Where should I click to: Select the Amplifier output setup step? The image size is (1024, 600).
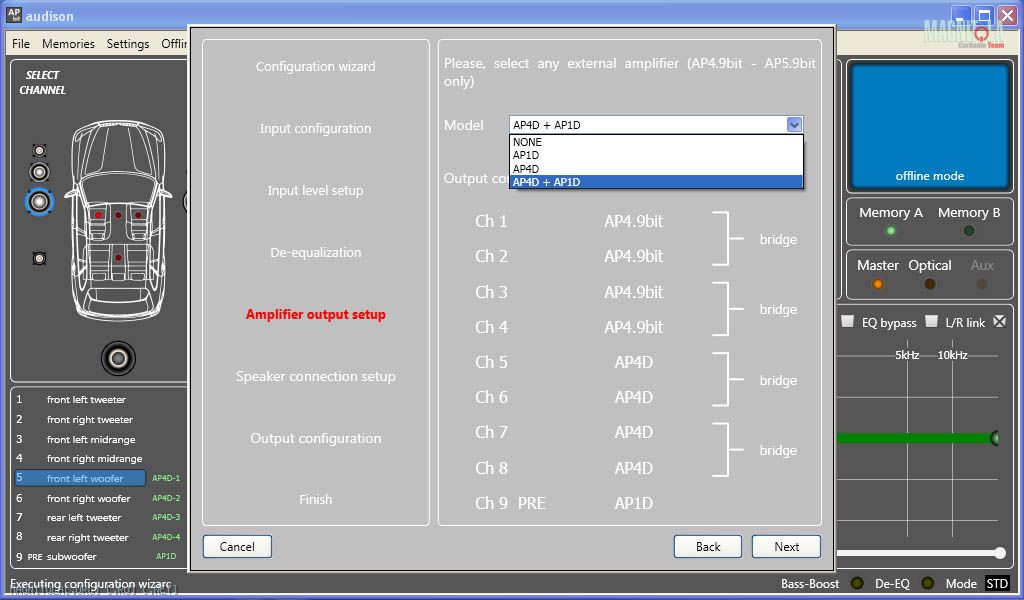click(x=315, y=315)
